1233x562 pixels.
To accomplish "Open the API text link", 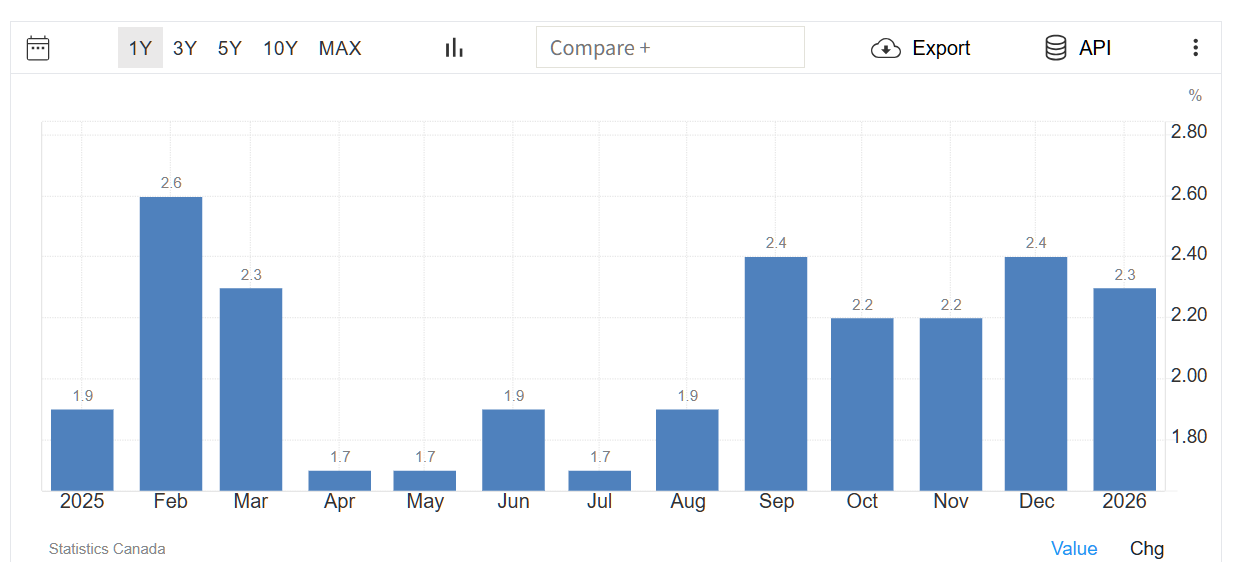I will (x=1095, y=48).
